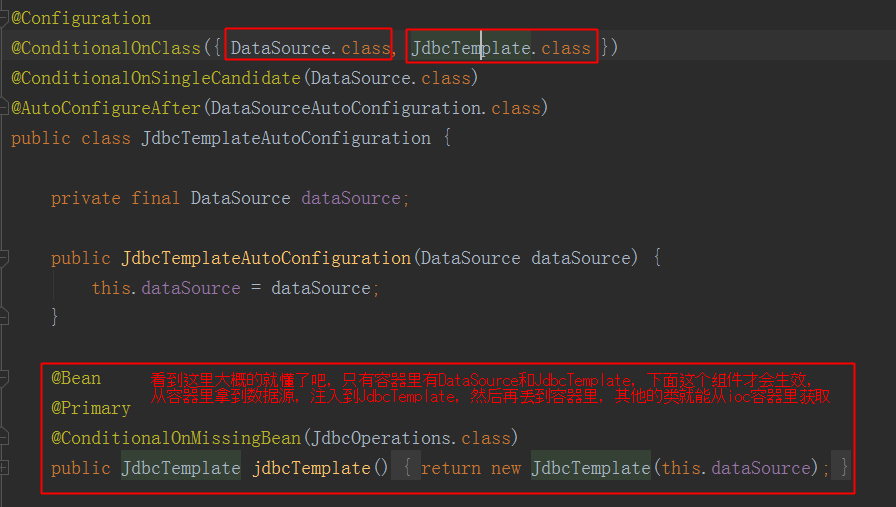The image size is (896, 507).
Task: Click the dataSource field name after final DataSource
Action: (x=351, y=198)
